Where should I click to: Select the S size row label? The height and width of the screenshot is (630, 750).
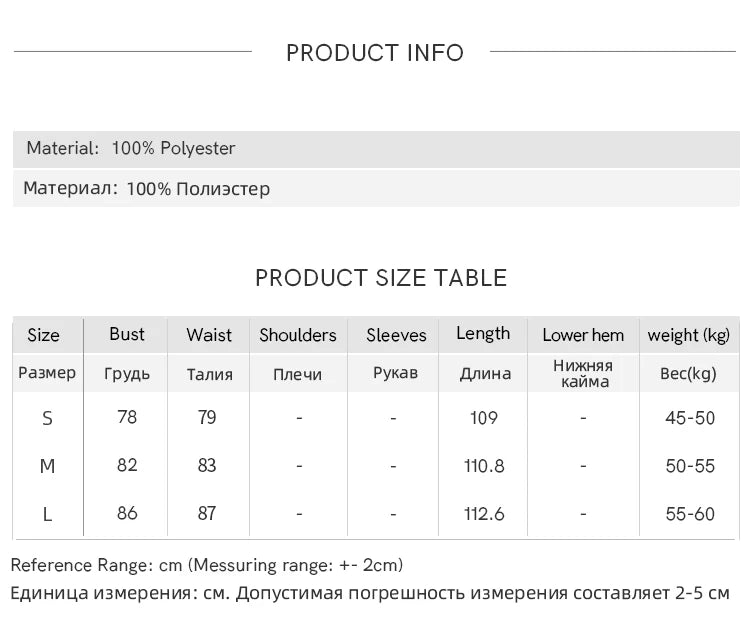tap(47, 419)
